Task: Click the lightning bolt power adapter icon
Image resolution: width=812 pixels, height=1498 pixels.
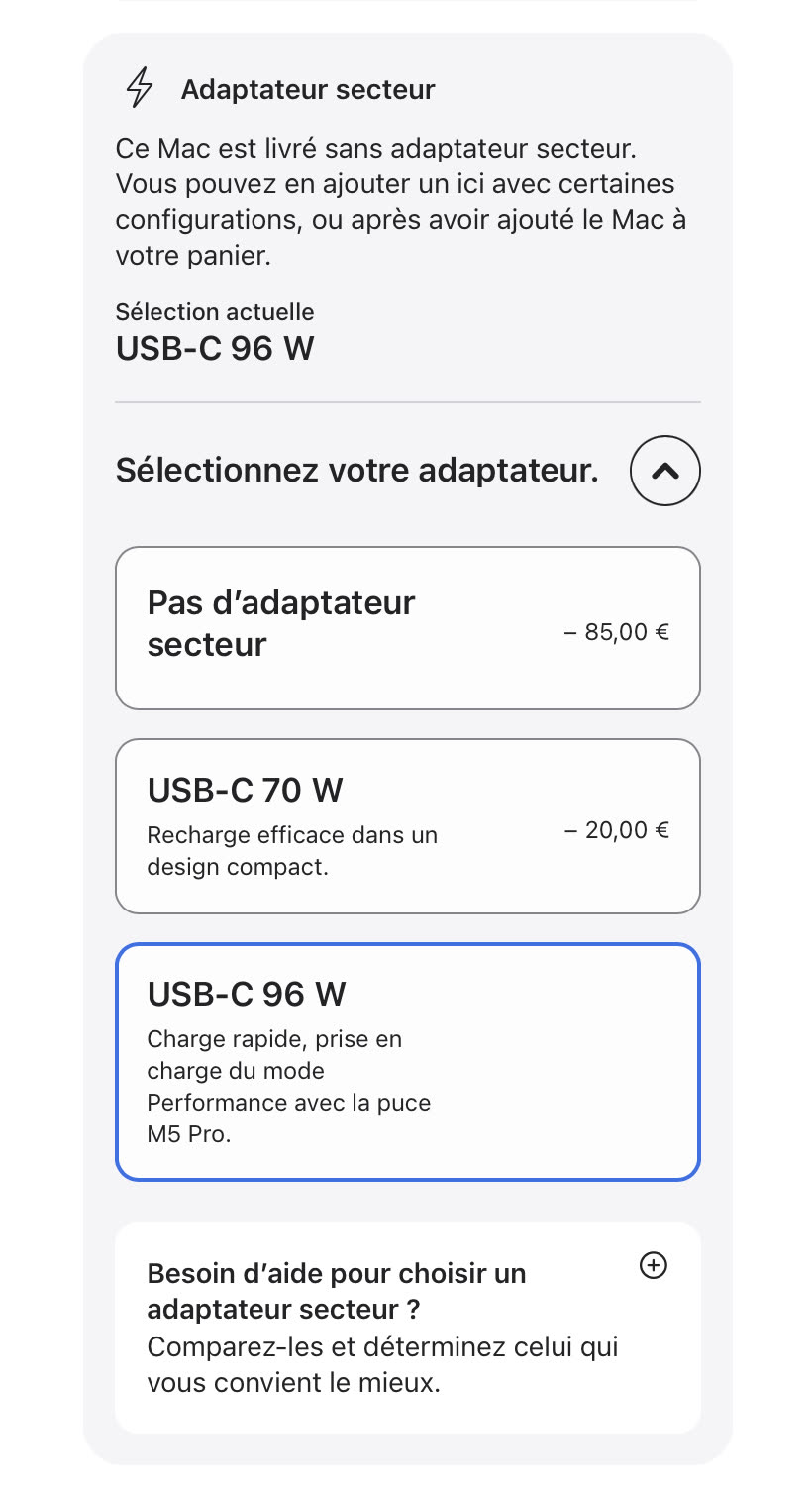Action: tap(141, 88)
